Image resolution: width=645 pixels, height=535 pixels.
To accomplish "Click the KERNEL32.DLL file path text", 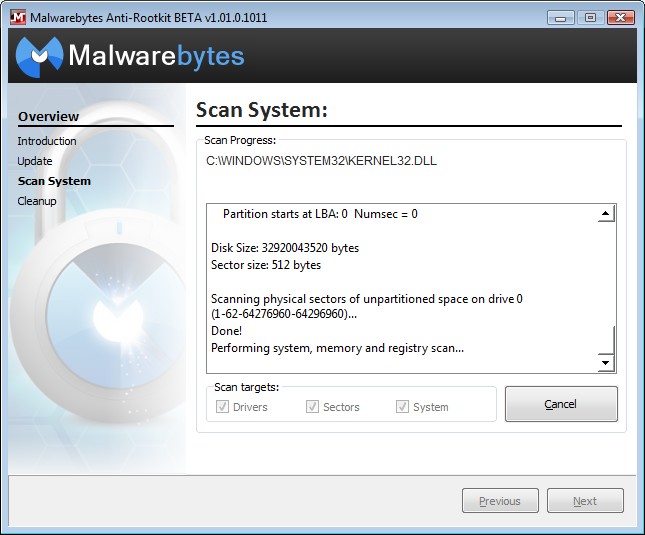I will pyautogui.click(x=321, y=161).
